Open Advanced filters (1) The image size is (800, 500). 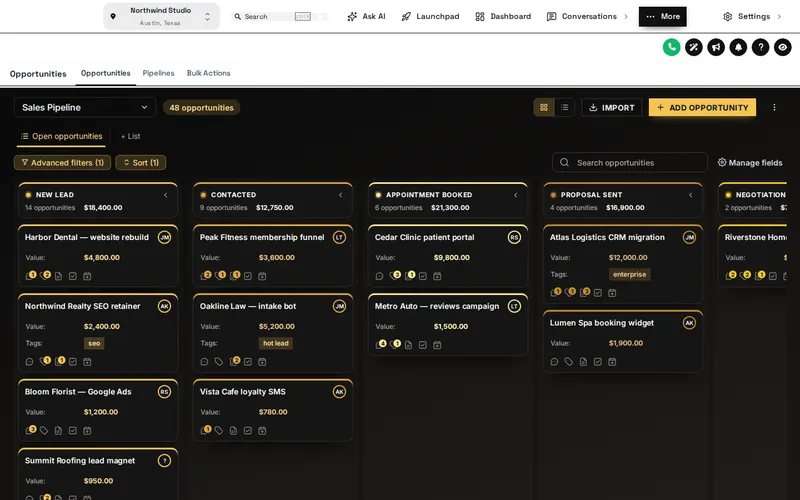[62, 162]
